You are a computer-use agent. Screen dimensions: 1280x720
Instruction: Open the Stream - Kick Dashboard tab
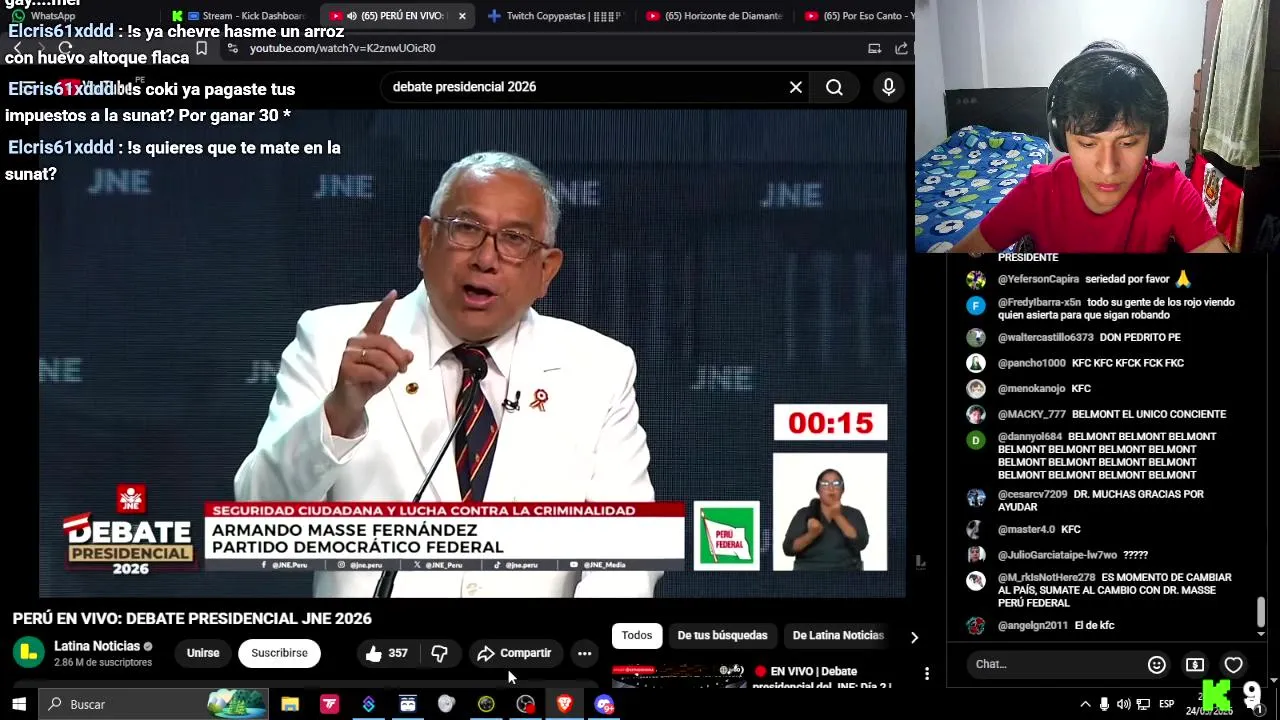240,16
